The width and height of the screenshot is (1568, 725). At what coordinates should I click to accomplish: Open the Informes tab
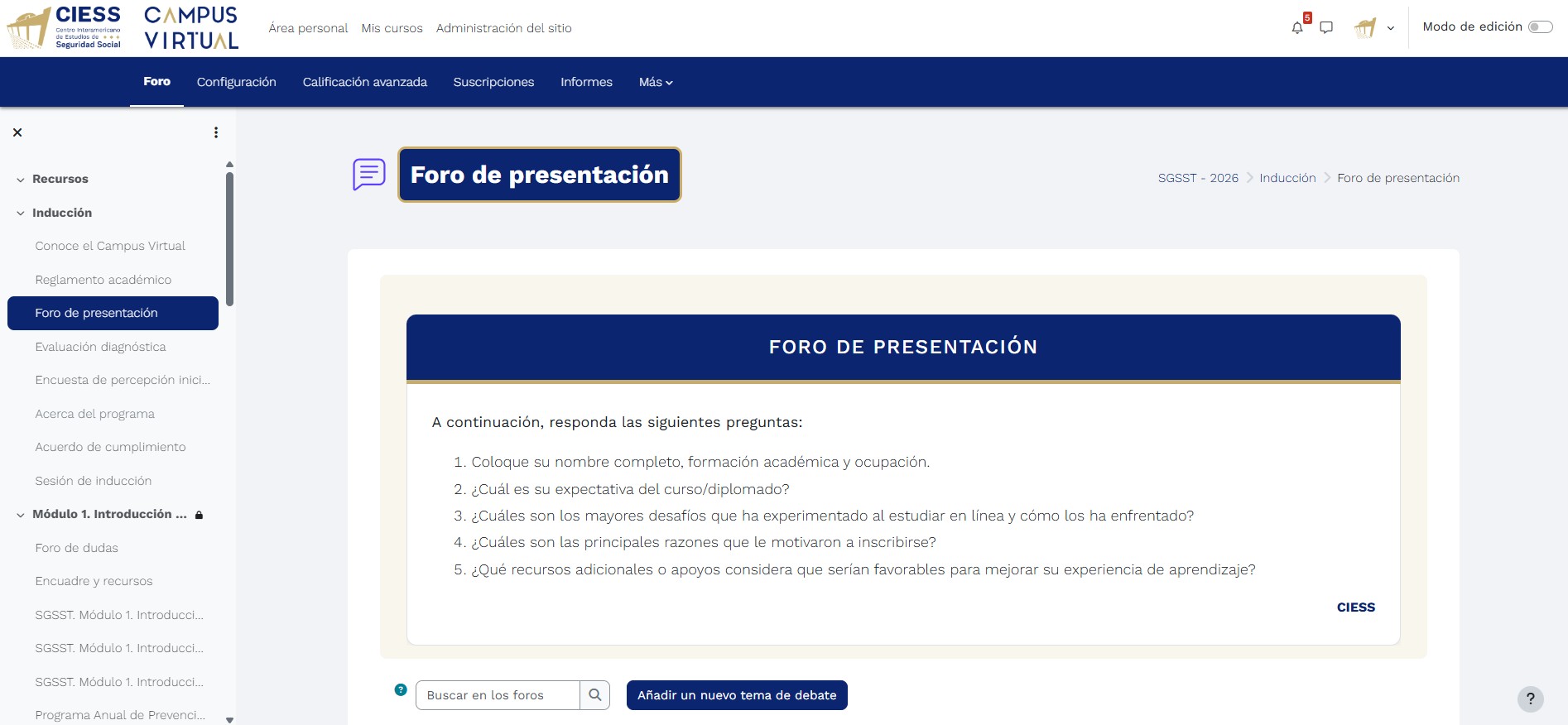pyautogui.click(x=586, y=82)
